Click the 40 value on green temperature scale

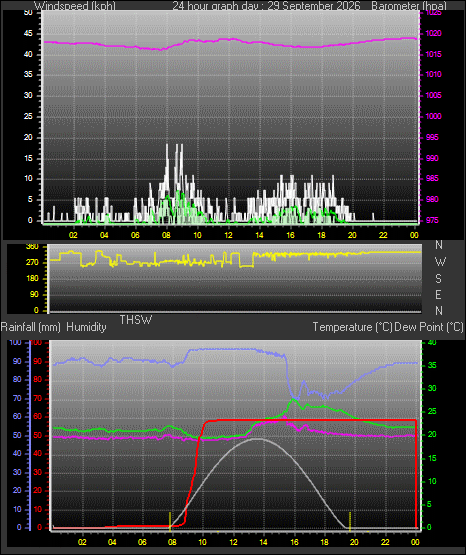pyautogui.click(x=432, y=343)
